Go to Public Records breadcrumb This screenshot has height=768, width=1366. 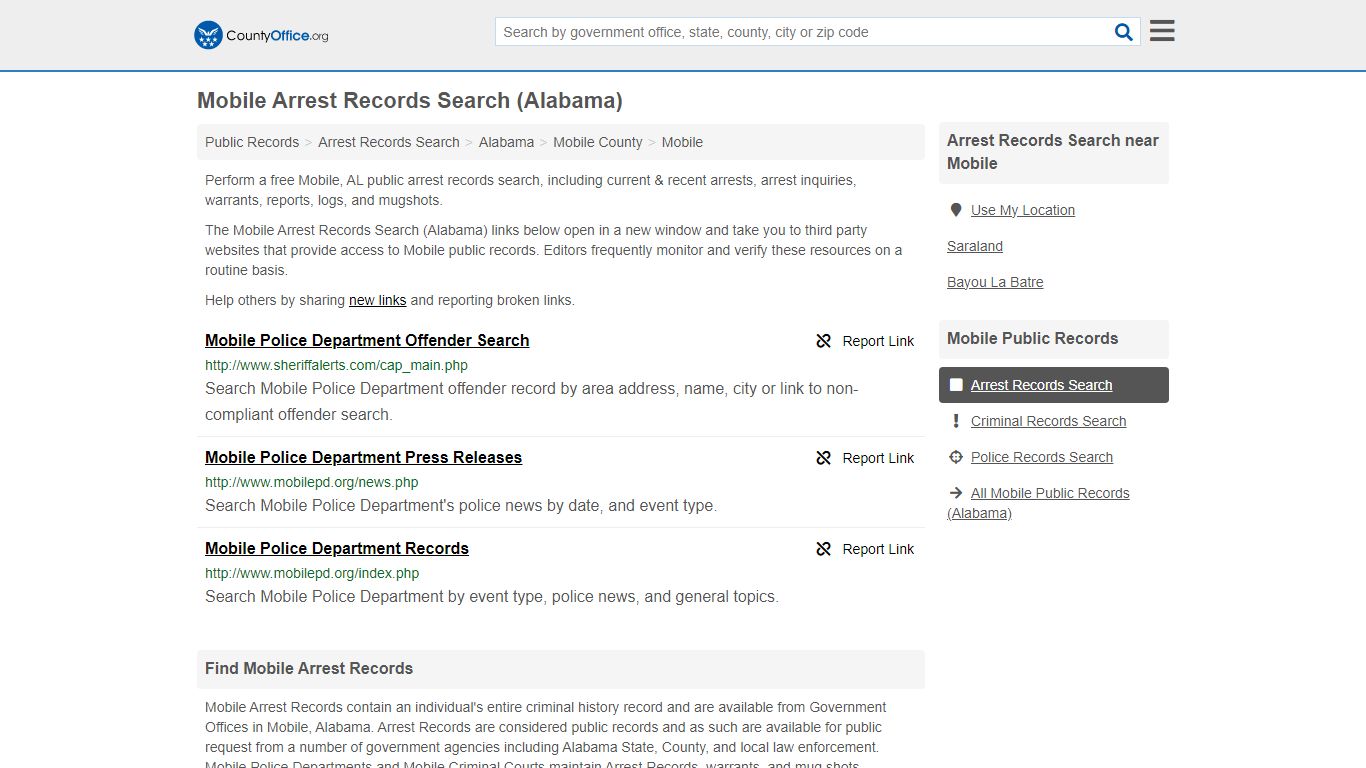coord(252,142)
